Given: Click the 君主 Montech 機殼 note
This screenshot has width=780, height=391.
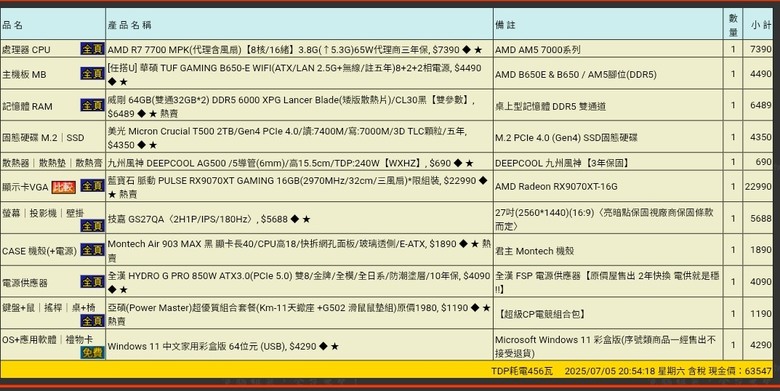Looking at the screenshot, I should coord(535,251).
